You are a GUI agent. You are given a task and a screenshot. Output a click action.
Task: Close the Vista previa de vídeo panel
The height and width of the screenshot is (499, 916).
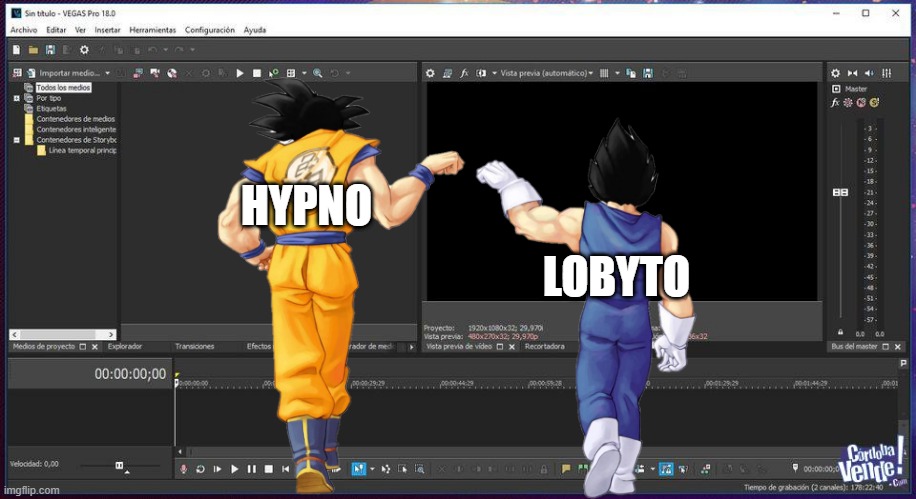click(512, 347)
